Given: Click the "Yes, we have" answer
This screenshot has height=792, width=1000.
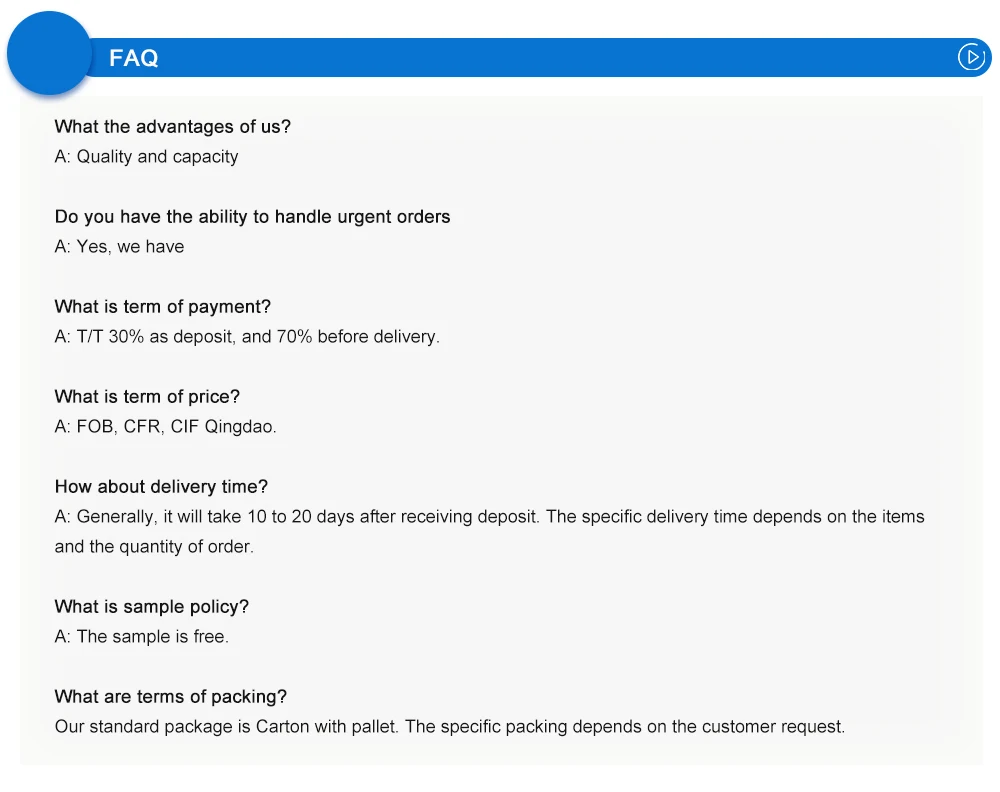Looking at the screenshot, I should point(119,247).
